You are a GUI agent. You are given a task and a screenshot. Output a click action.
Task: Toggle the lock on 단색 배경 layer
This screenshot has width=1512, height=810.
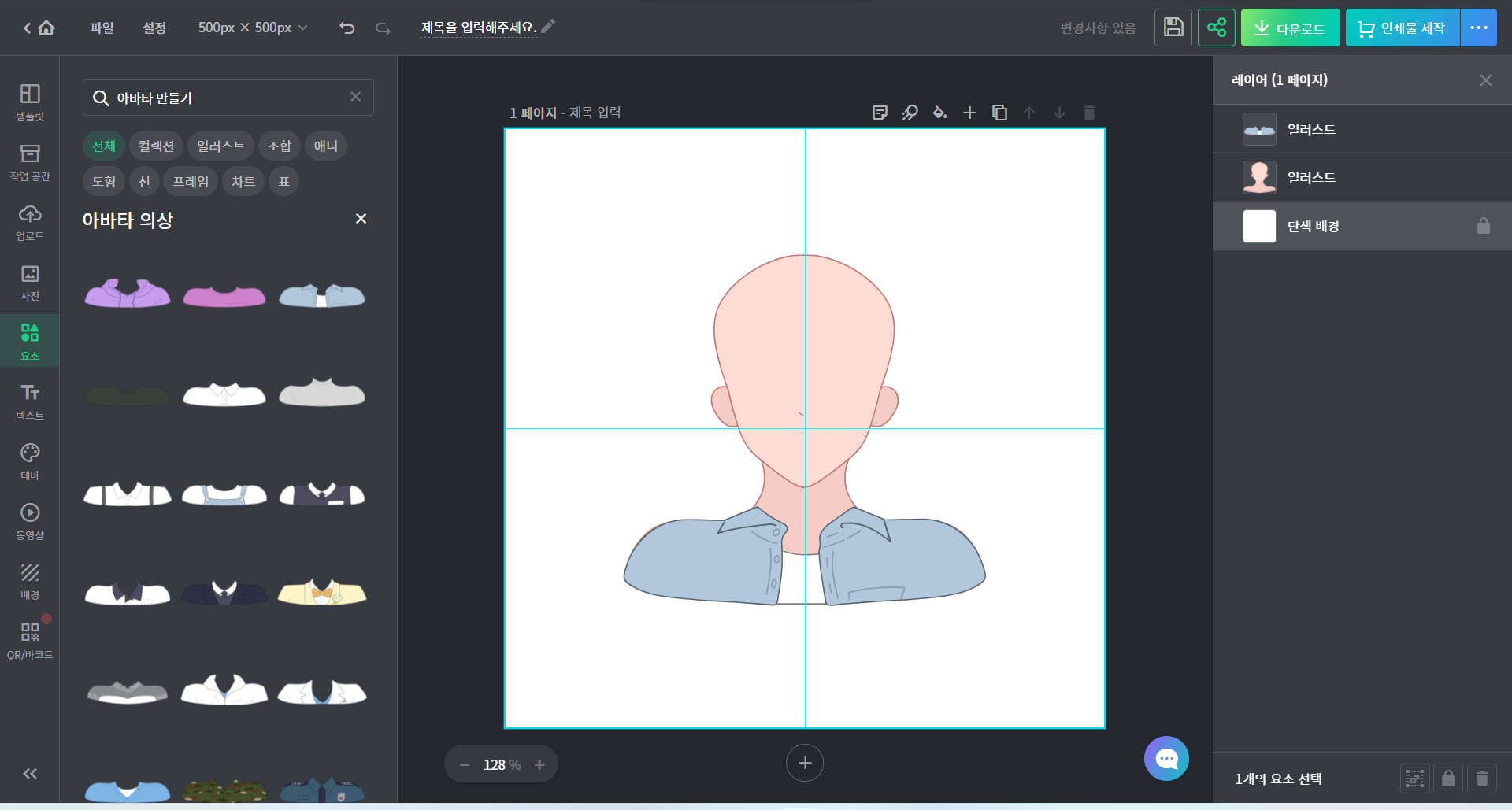pyautogui.click(x=1484, y=226)
